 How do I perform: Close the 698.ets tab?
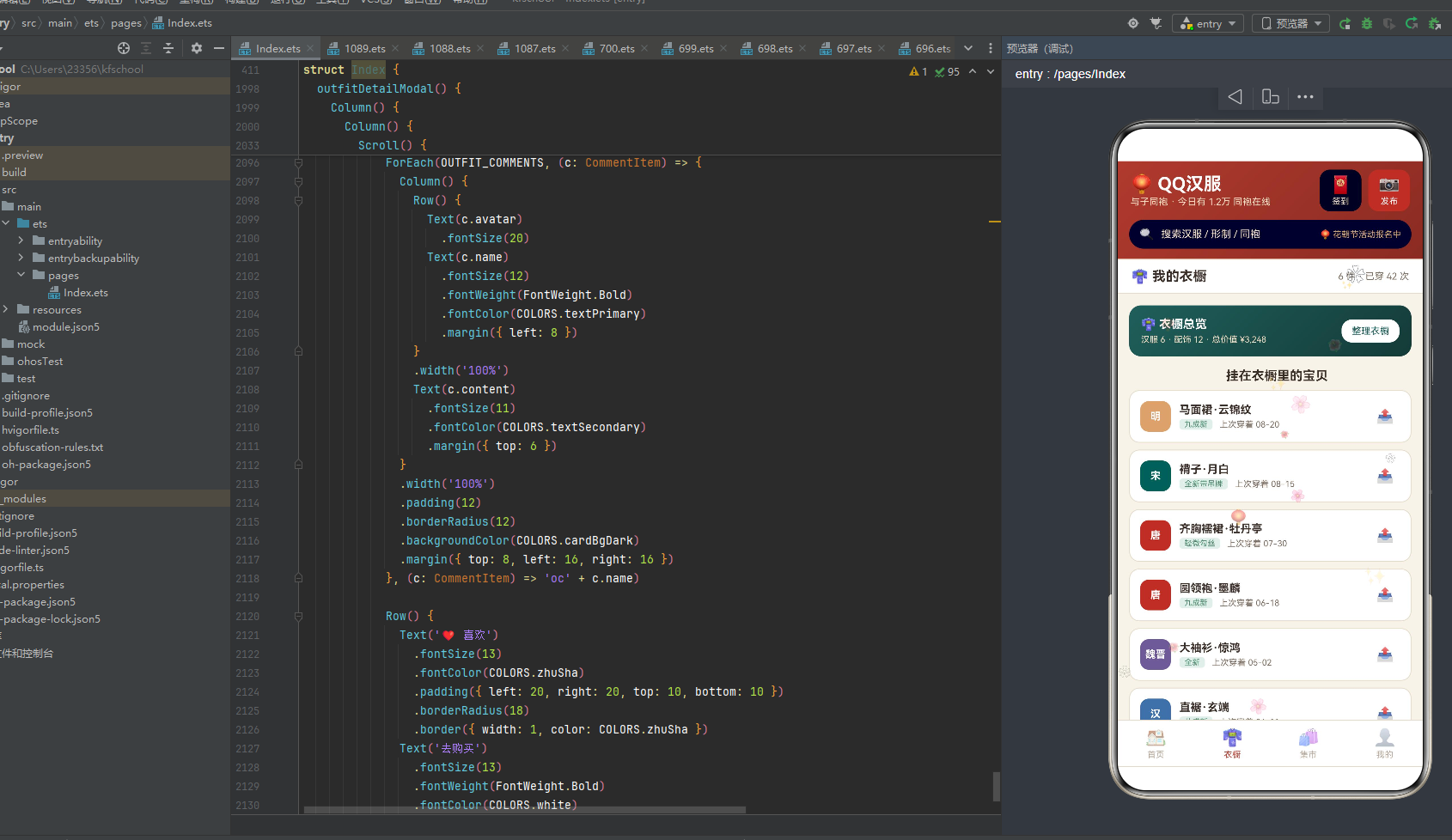802,49
